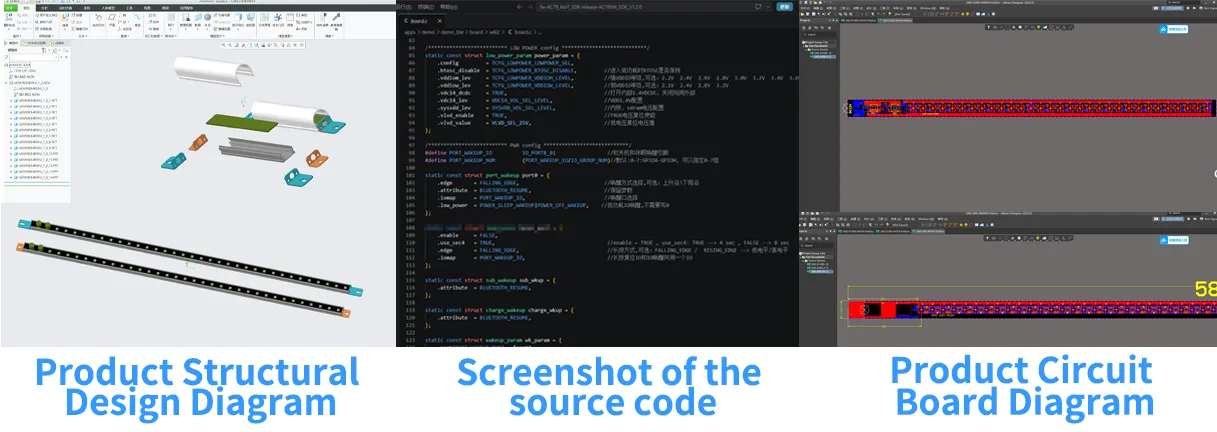Click the yellow '58' dimension in lower Altium window
This screenshot has width=1217, height=432.
pos(1206,290)
